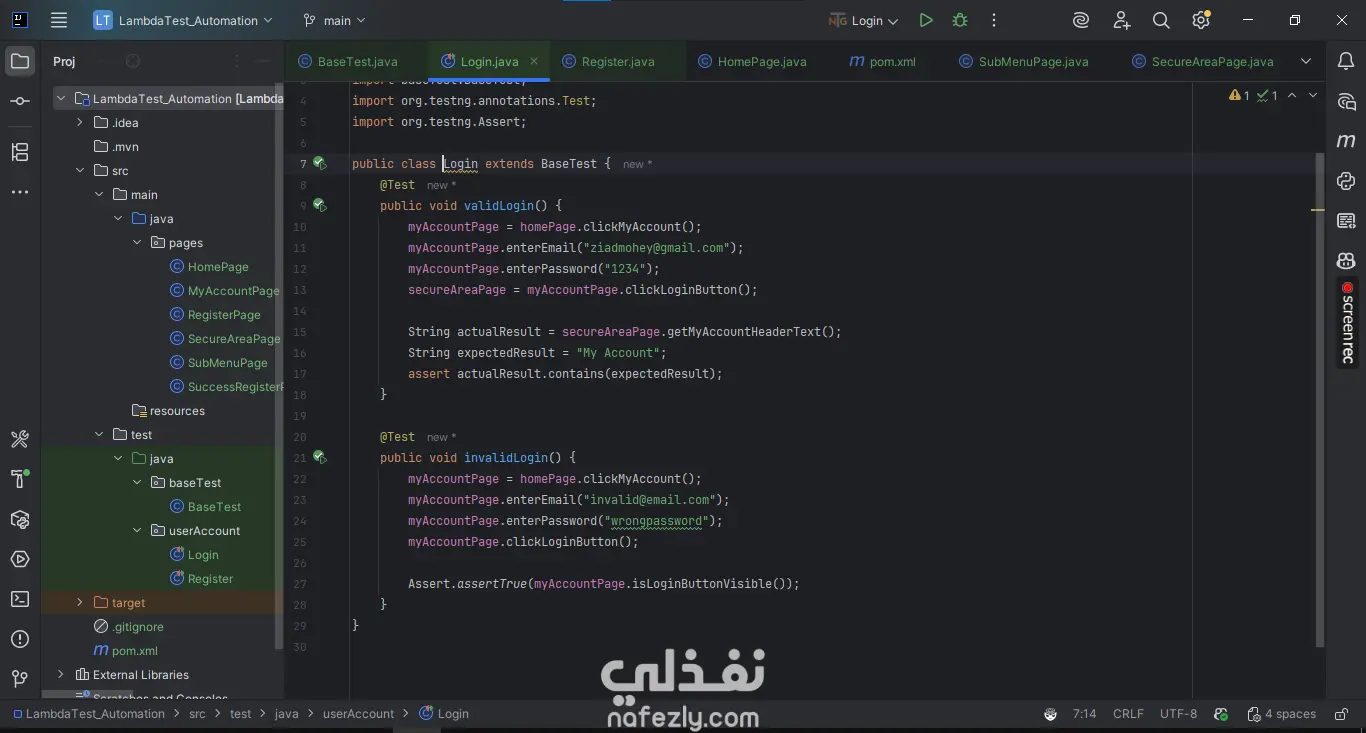This screenshot has width=1366, height=733.
Task: Open the Notifications bell
Action: pyautogui.click(x=1346, y=62)
